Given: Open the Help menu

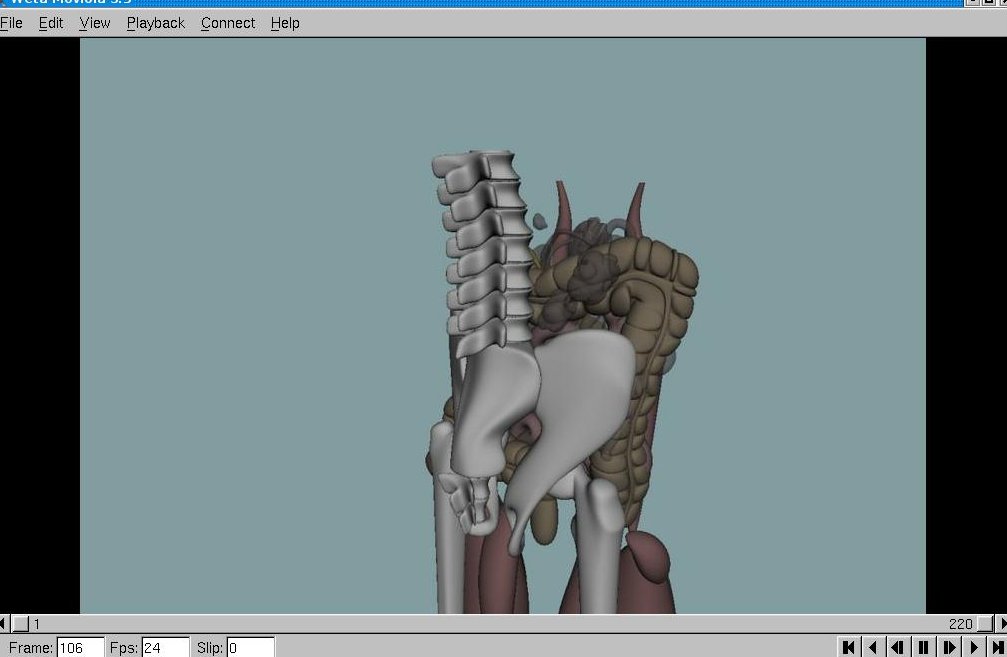Looking at the screenshot, I should tap(285, 23).
